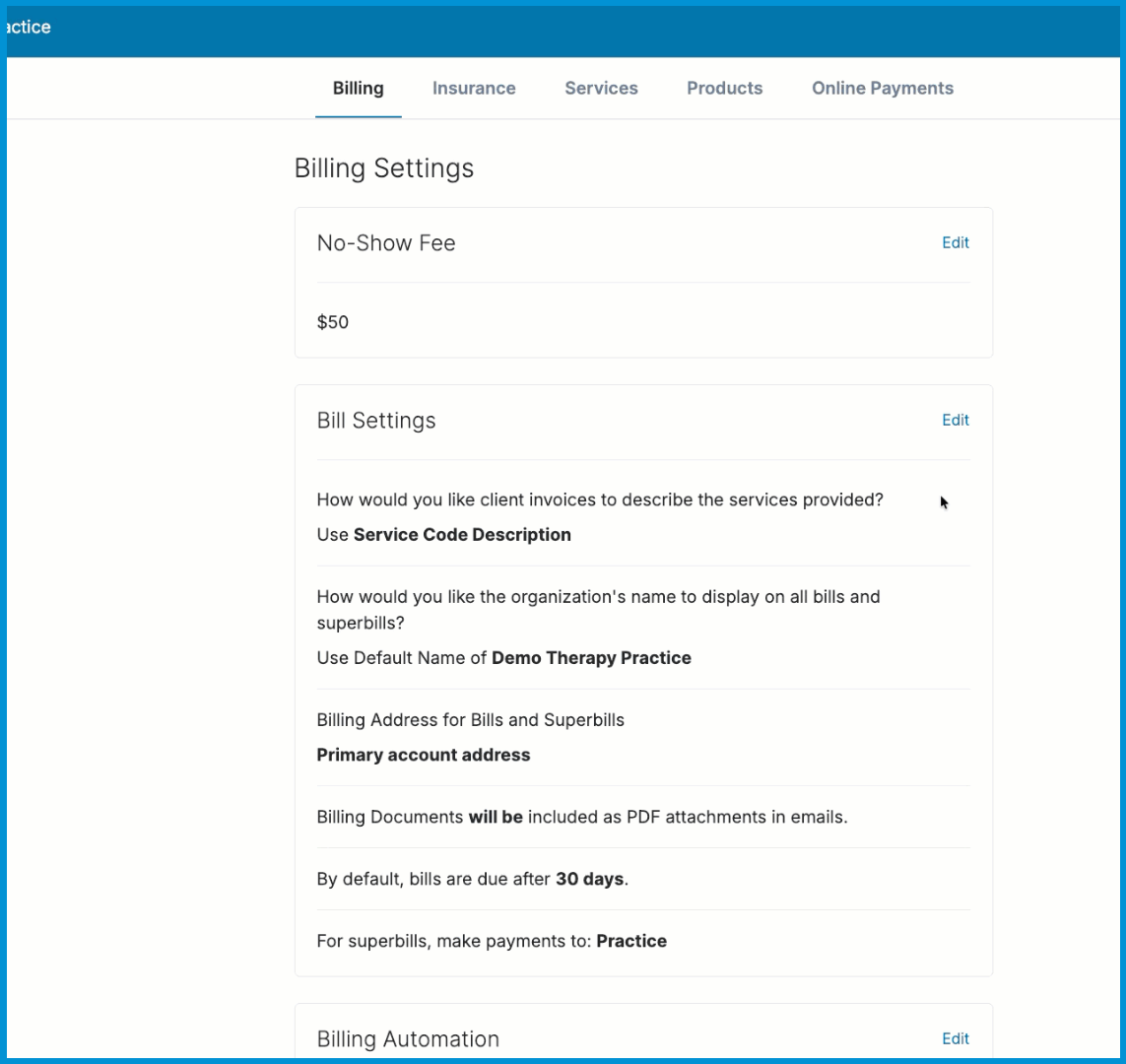Click superbills payments to Practice line
Viewport: 1126px width, 1064px height.
click(492, 941)
